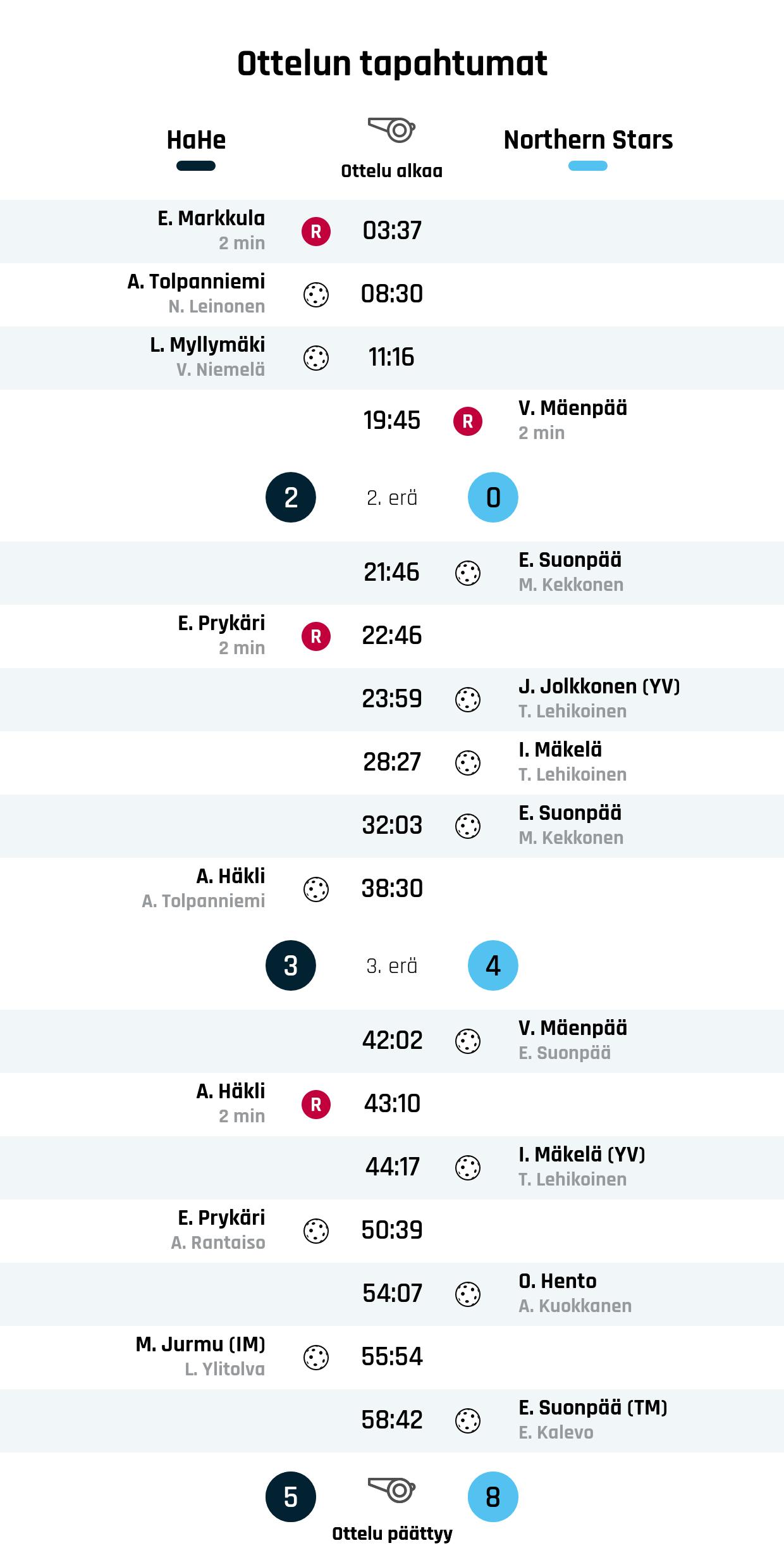Click the goal ball icon at 38:30
Viewport: 784px width, 1555px height.
tap(316, 889)
